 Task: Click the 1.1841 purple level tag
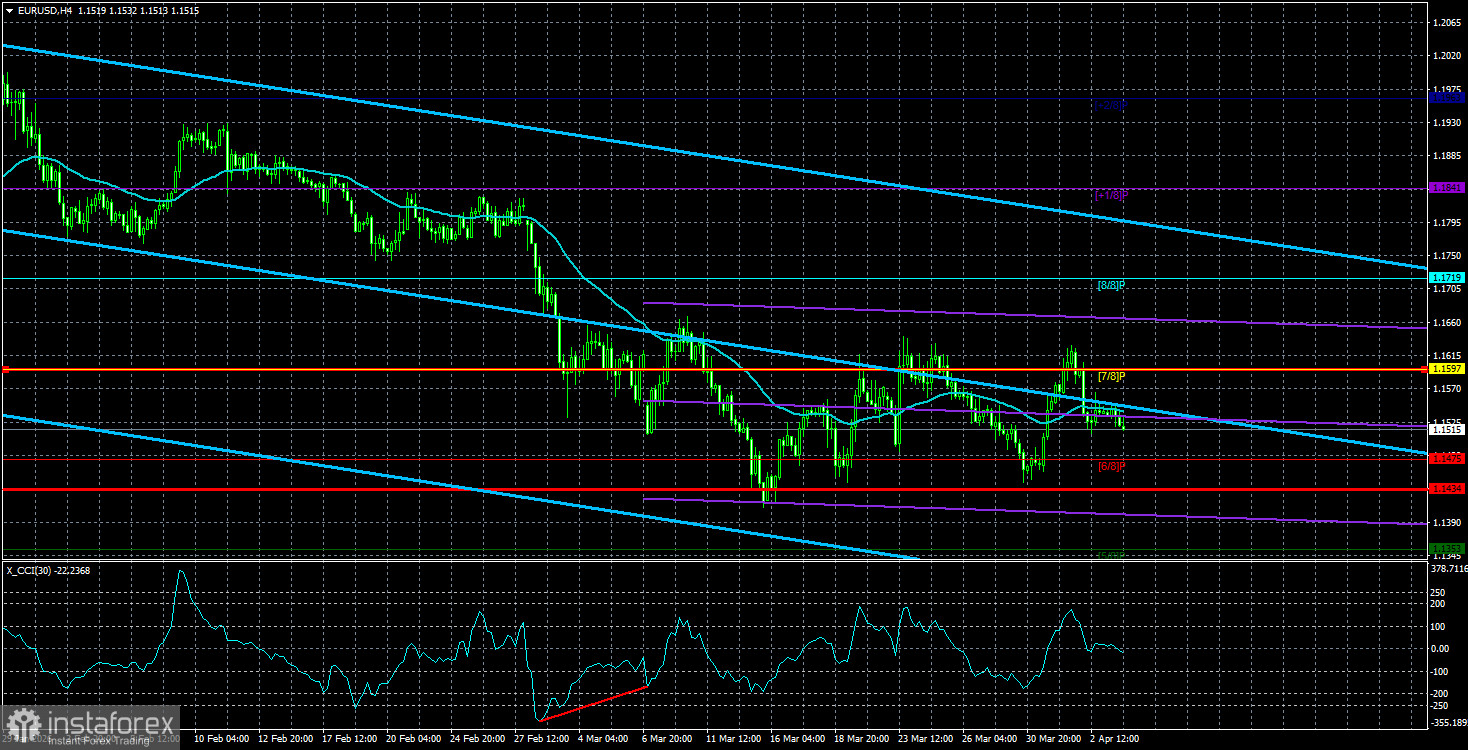[x=1447, y=187]
